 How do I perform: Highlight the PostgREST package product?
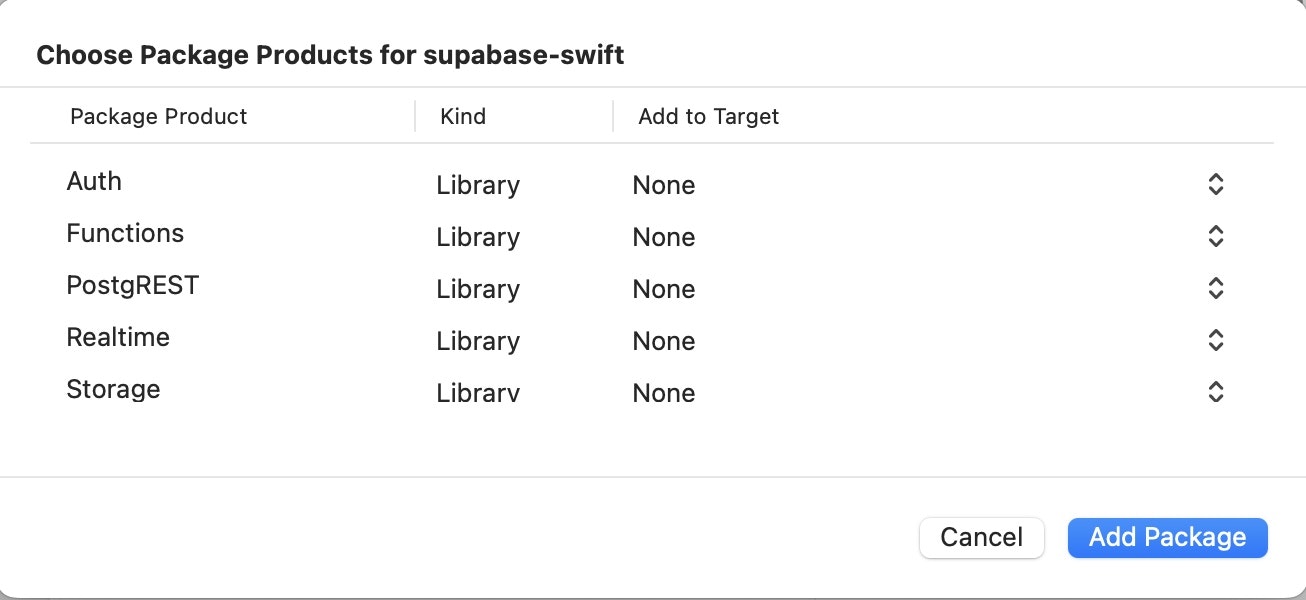click(x=132, y=286)
